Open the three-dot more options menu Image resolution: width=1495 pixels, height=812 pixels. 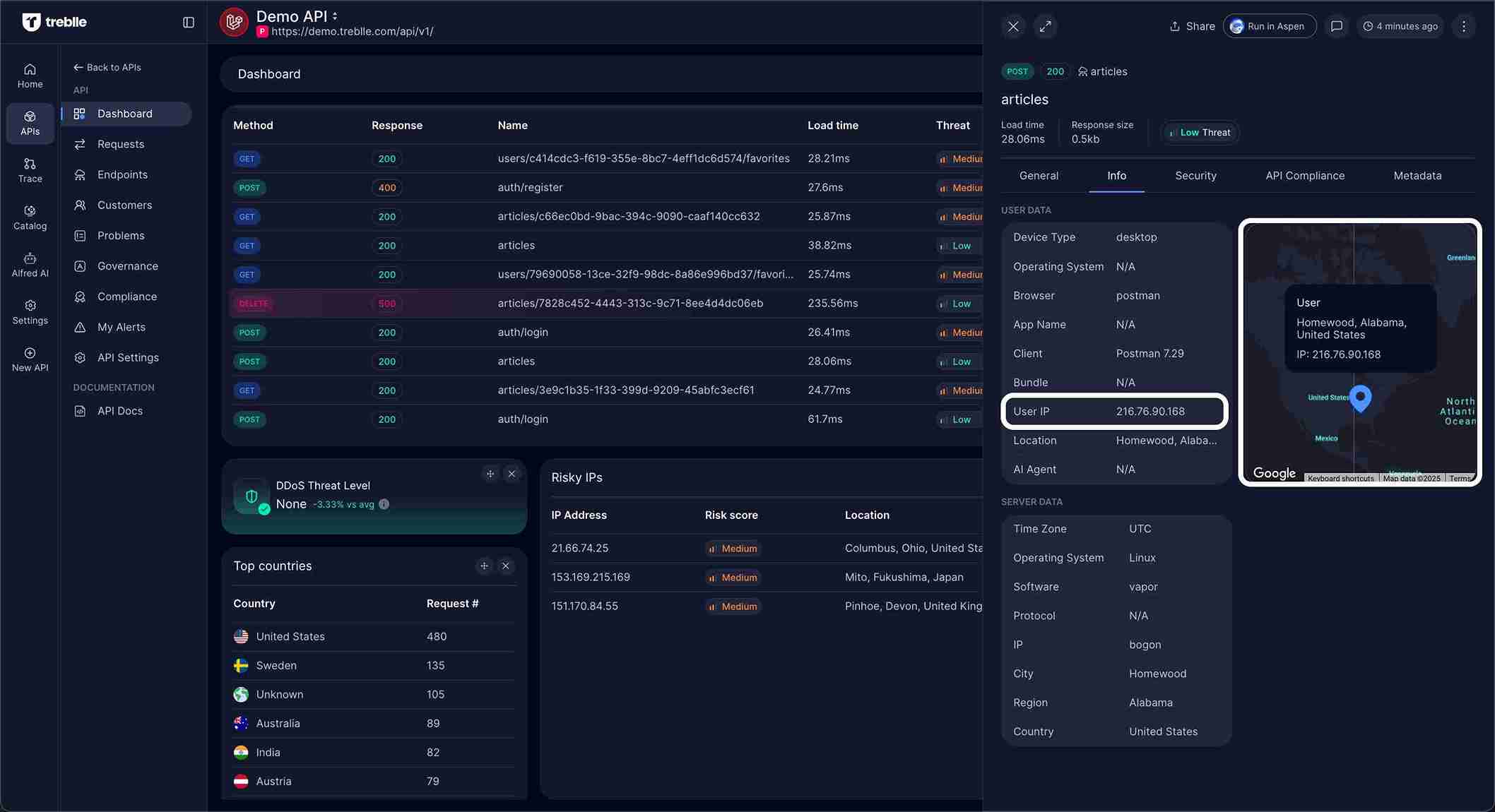coord(1463,26)
